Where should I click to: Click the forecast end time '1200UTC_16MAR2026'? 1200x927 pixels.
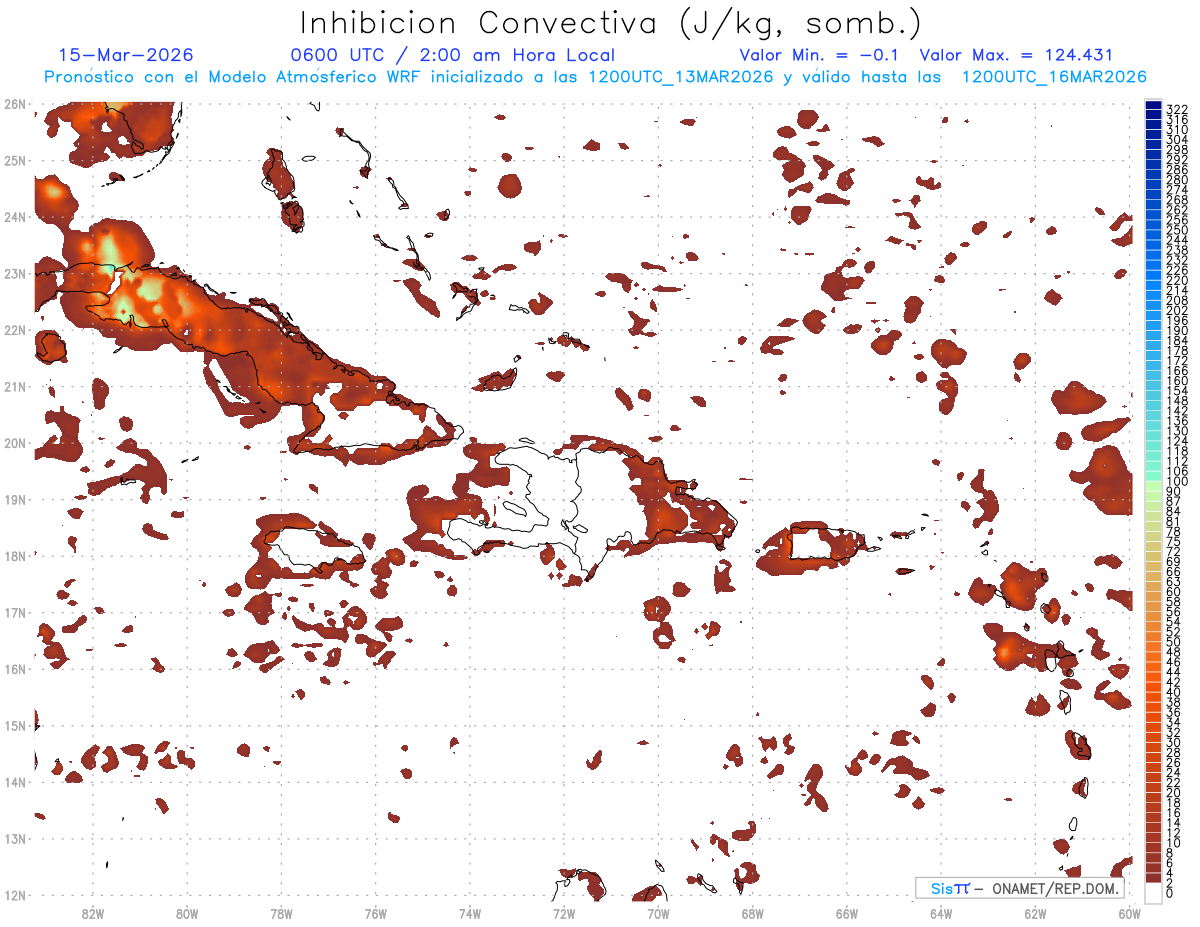click(1053, 77)
